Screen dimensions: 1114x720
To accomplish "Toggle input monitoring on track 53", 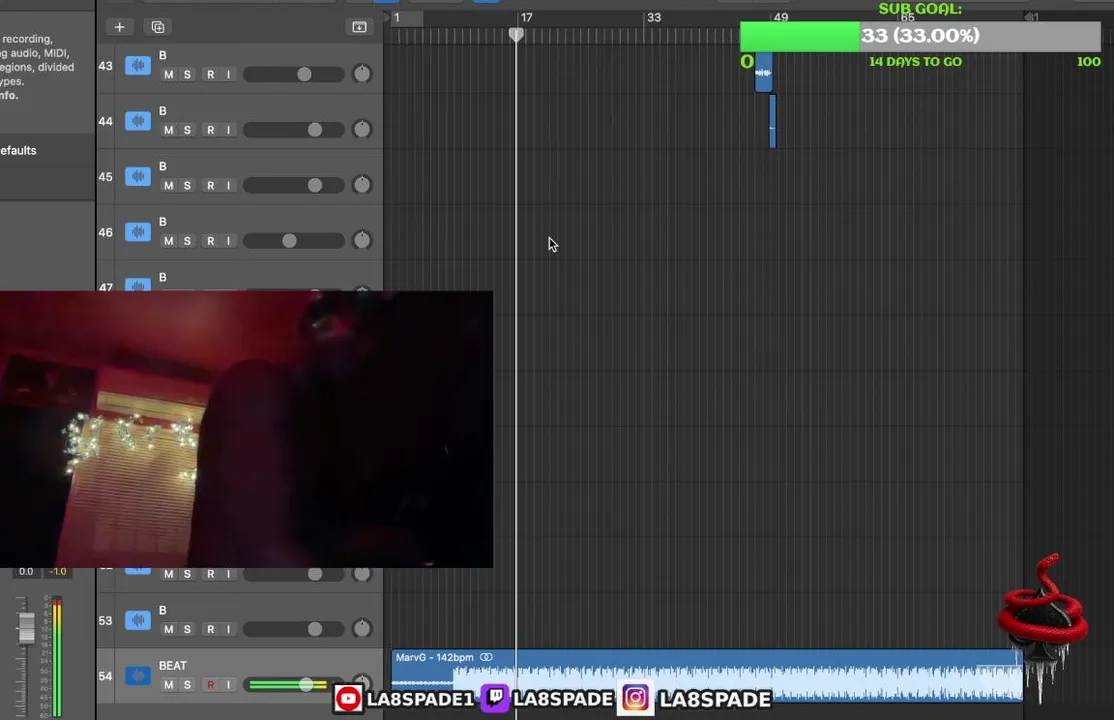I will point(228,629).
